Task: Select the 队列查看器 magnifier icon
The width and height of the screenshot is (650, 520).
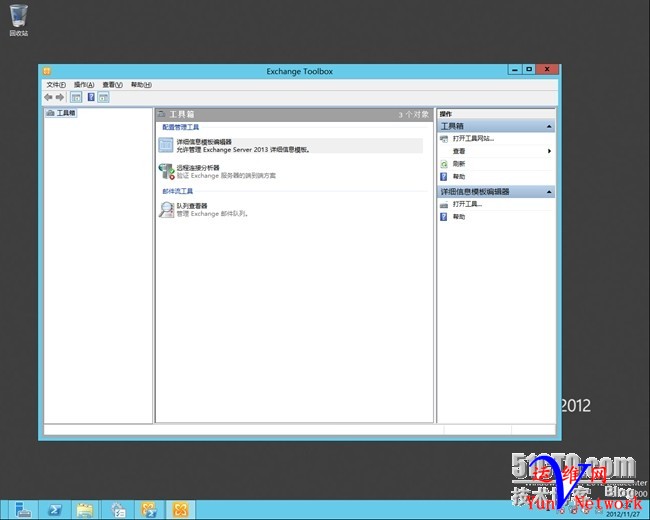Action: (166, 209)
